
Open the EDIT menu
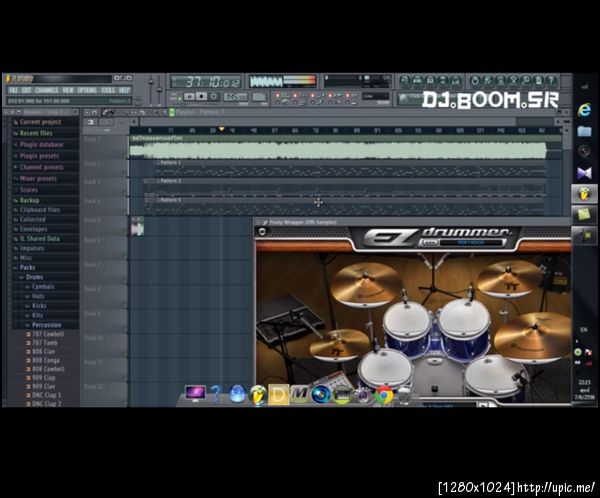click(26, 90)
